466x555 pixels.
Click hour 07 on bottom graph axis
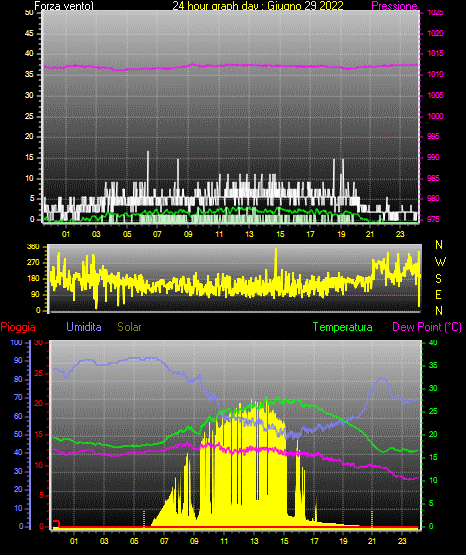coord(164,541)
